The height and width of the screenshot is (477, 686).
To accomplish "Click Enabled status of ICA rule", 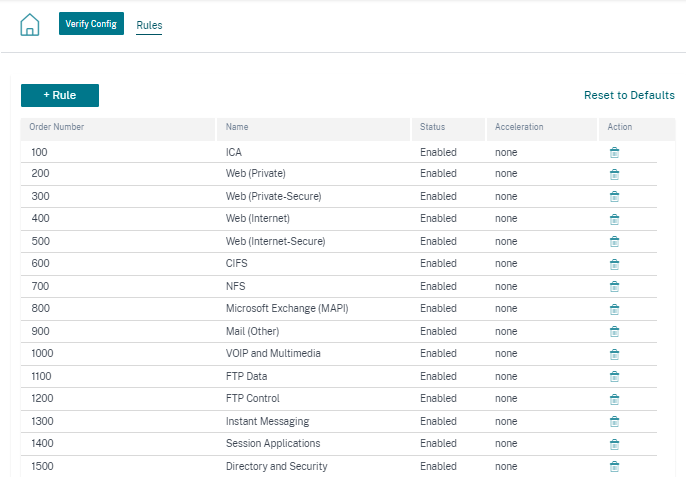I will coord(438,152).
